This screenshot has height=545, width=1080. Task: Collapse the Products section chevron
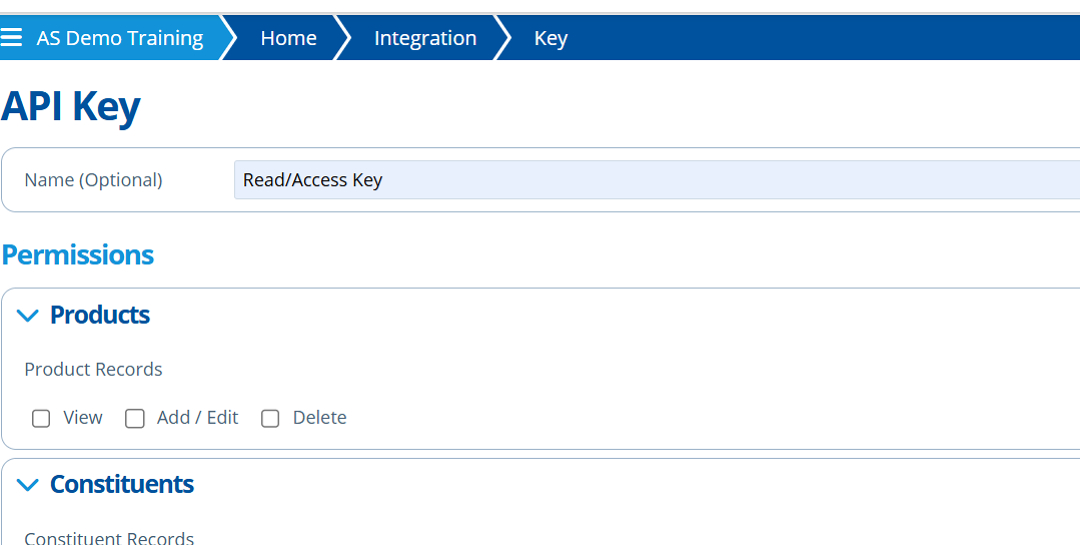point(30,316)
